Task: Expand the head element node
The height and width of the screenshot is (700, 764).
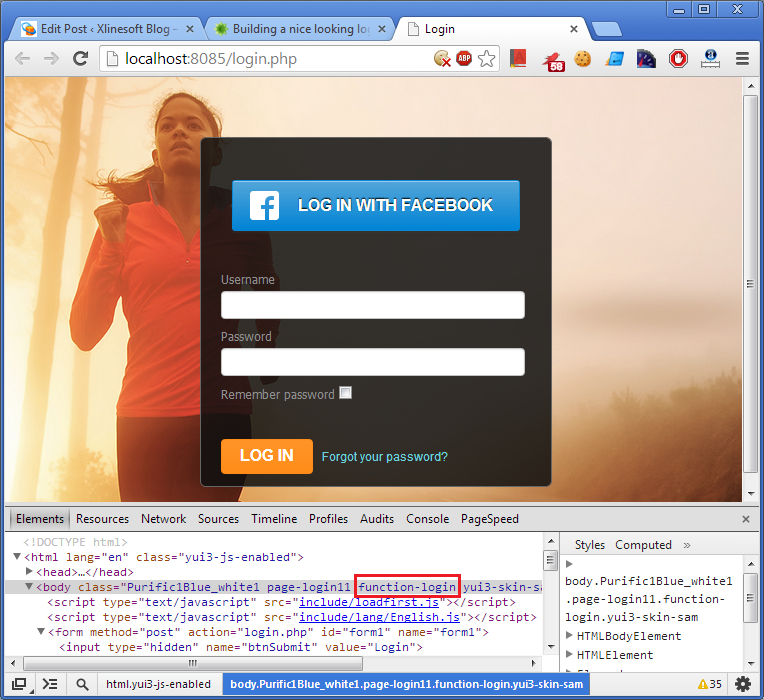Action: coord(29,571)
